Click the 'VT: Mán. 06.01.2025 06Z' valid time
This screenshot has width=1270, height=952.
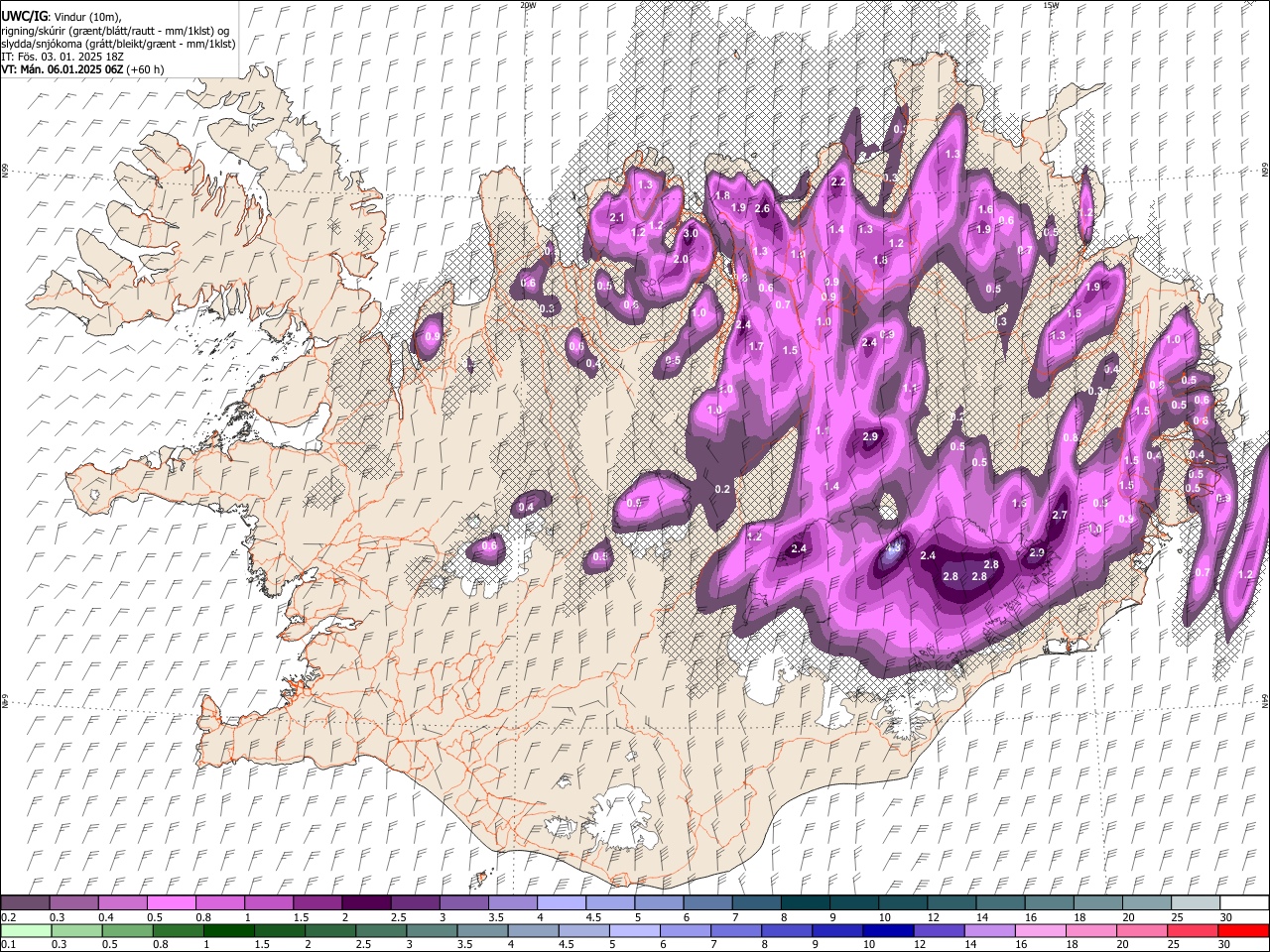[x=63, y=69]
